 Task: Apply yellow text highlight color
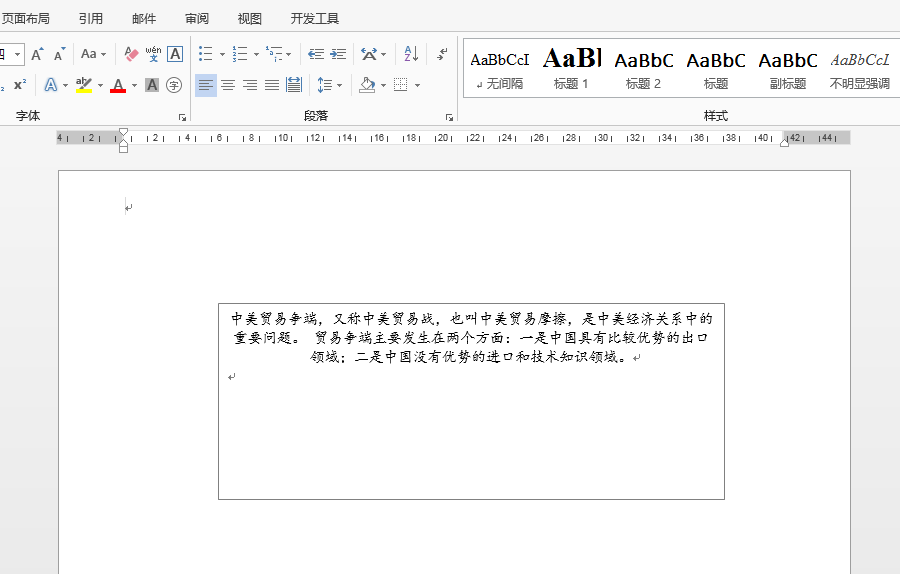(x=84, y=85)
